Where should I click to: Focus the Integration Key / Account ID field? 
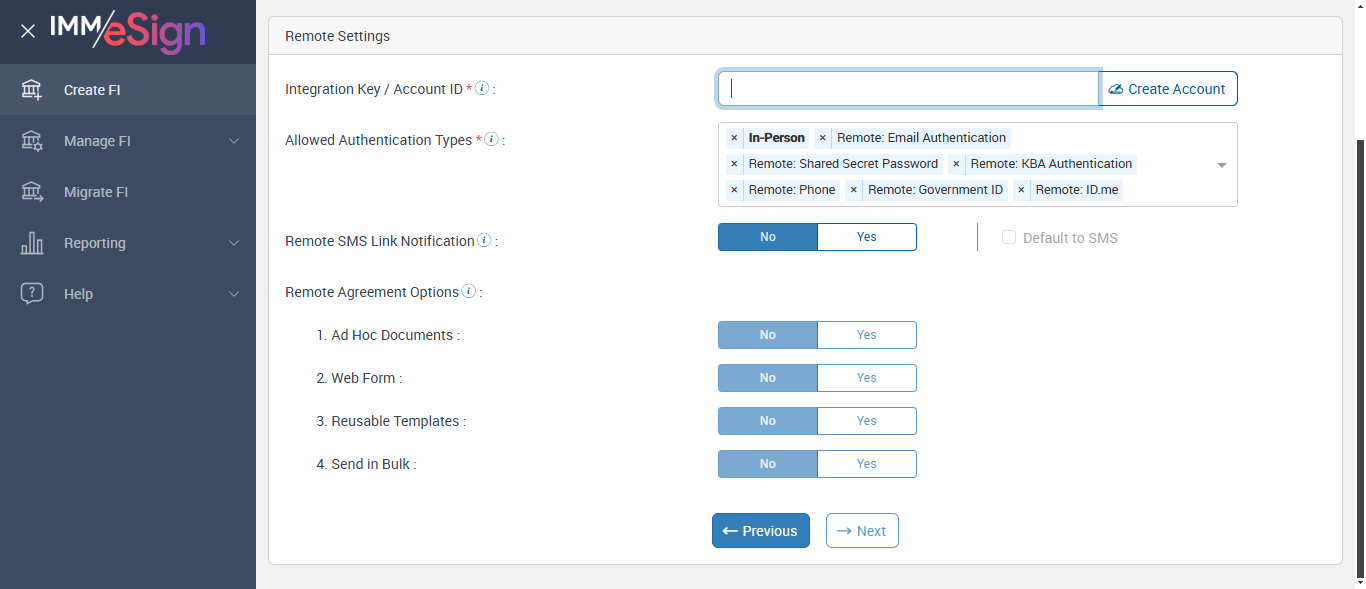(x=908, y=89)
